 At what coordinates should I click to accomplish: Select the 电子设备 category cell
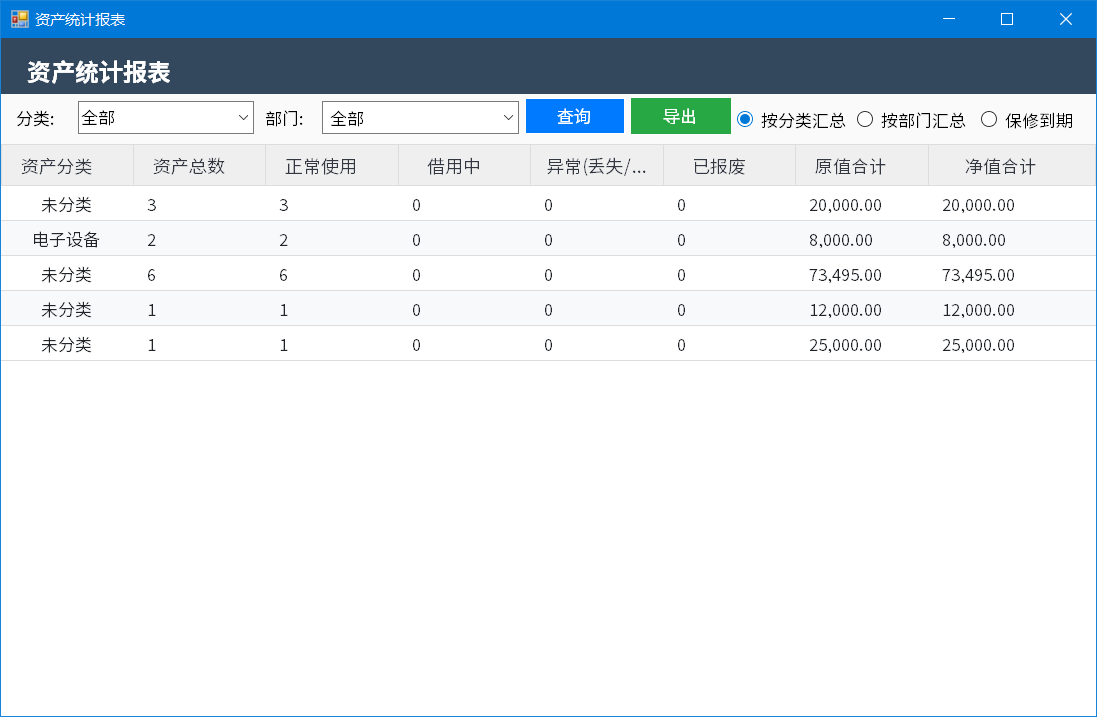pyautogui.click(x=66, y=240)
